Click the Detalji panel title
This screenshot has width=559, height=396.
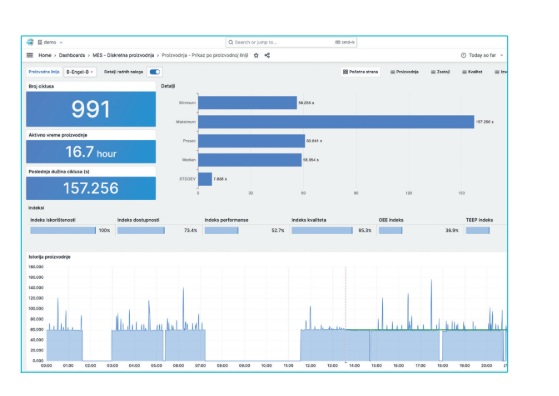168,86
